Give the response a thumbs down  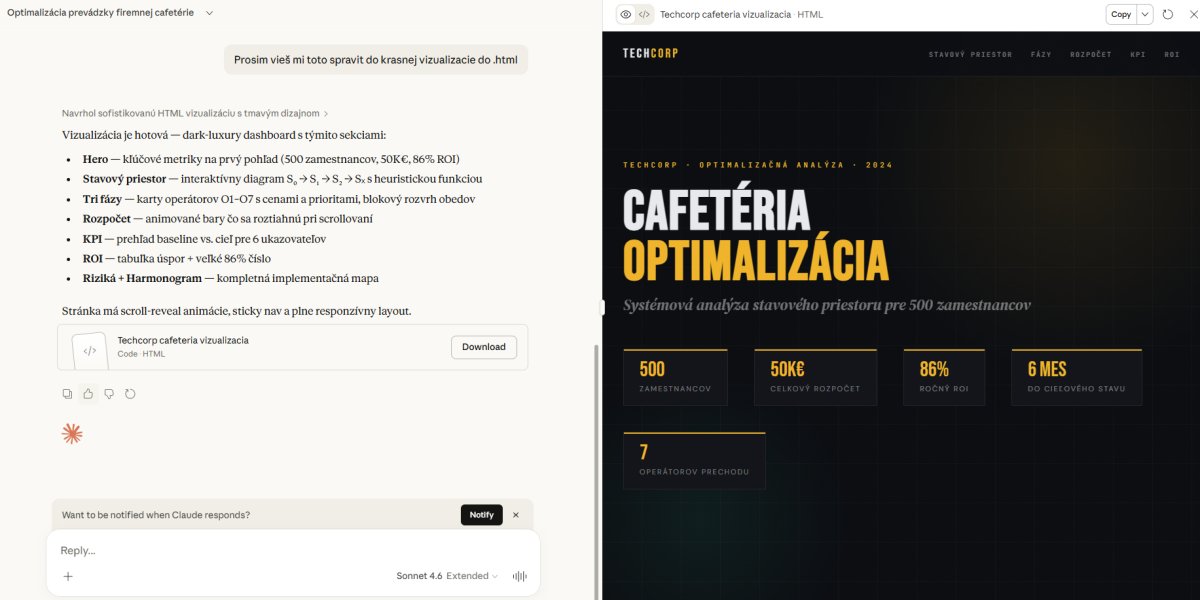point(109,394)
